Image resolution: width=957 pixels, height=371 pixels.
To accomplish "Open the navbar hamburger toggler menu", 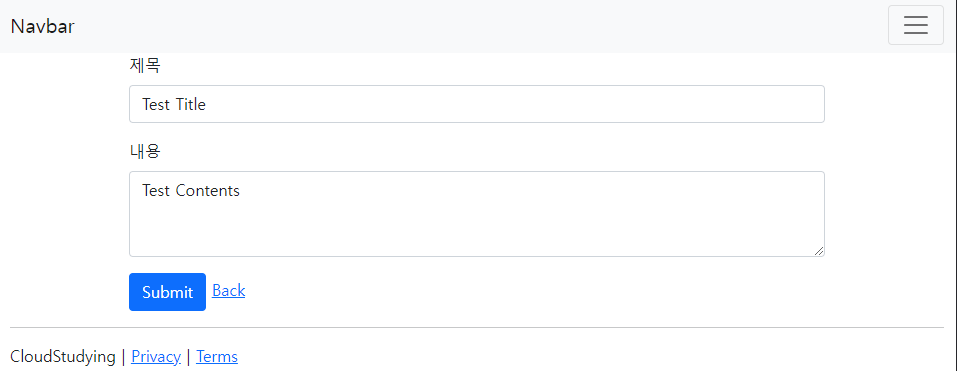I will pyautogui.click(x=915, y=25).
